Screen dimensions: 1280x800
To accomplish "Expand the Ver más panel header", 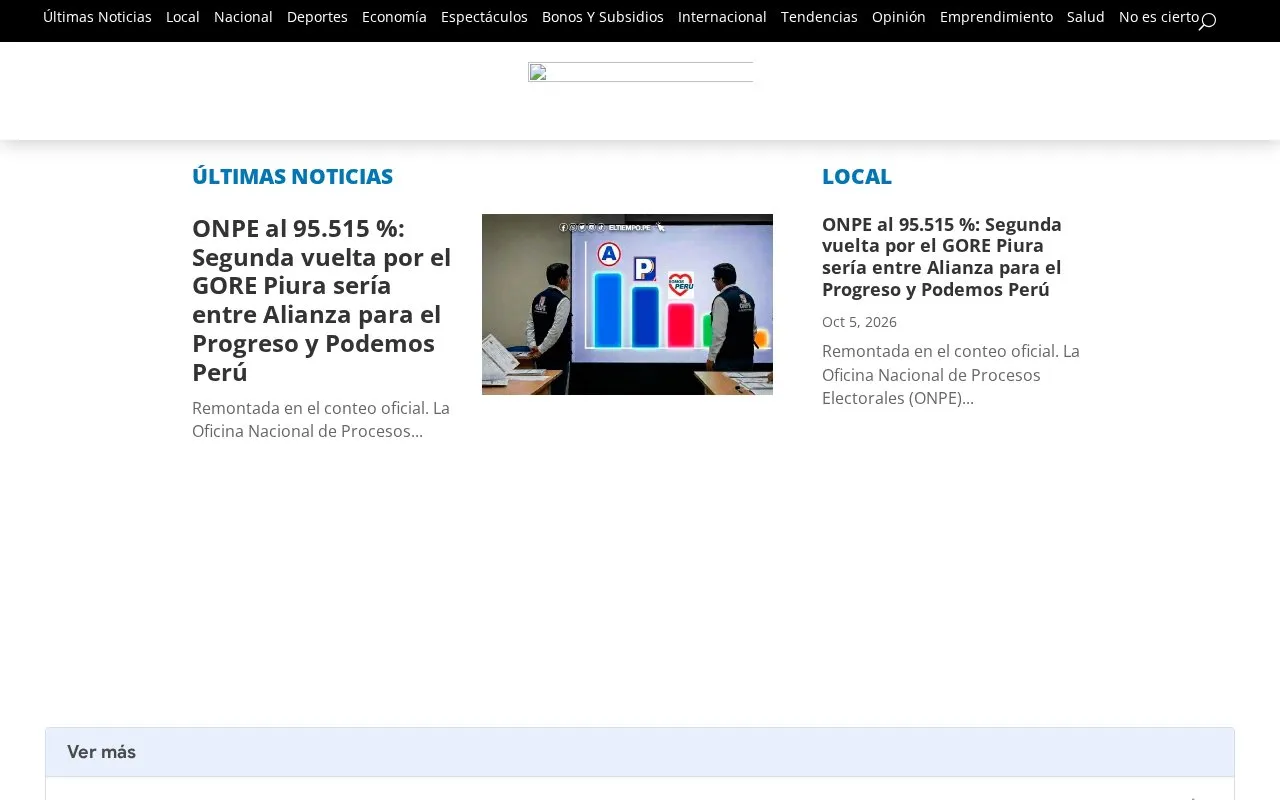I will coord(640,752).
